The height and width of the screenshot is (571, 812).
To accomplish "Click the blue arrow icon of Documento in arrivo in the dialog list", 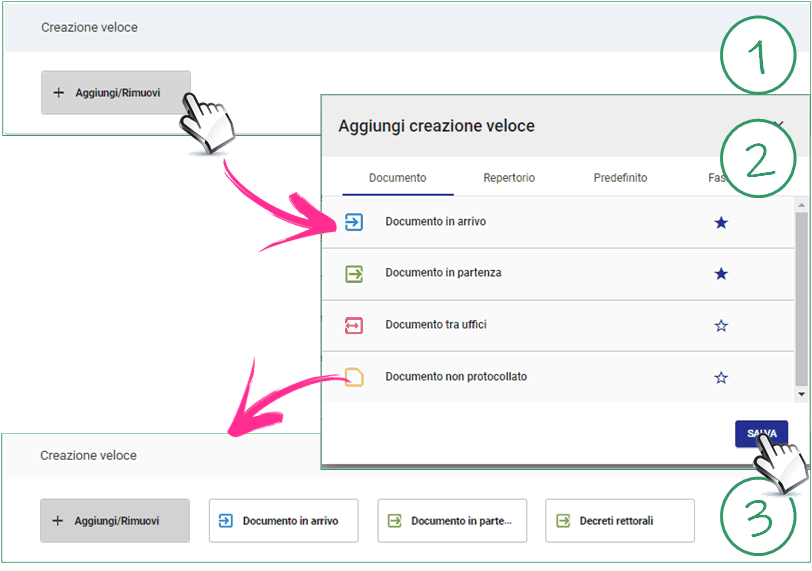I will [354, 222].
